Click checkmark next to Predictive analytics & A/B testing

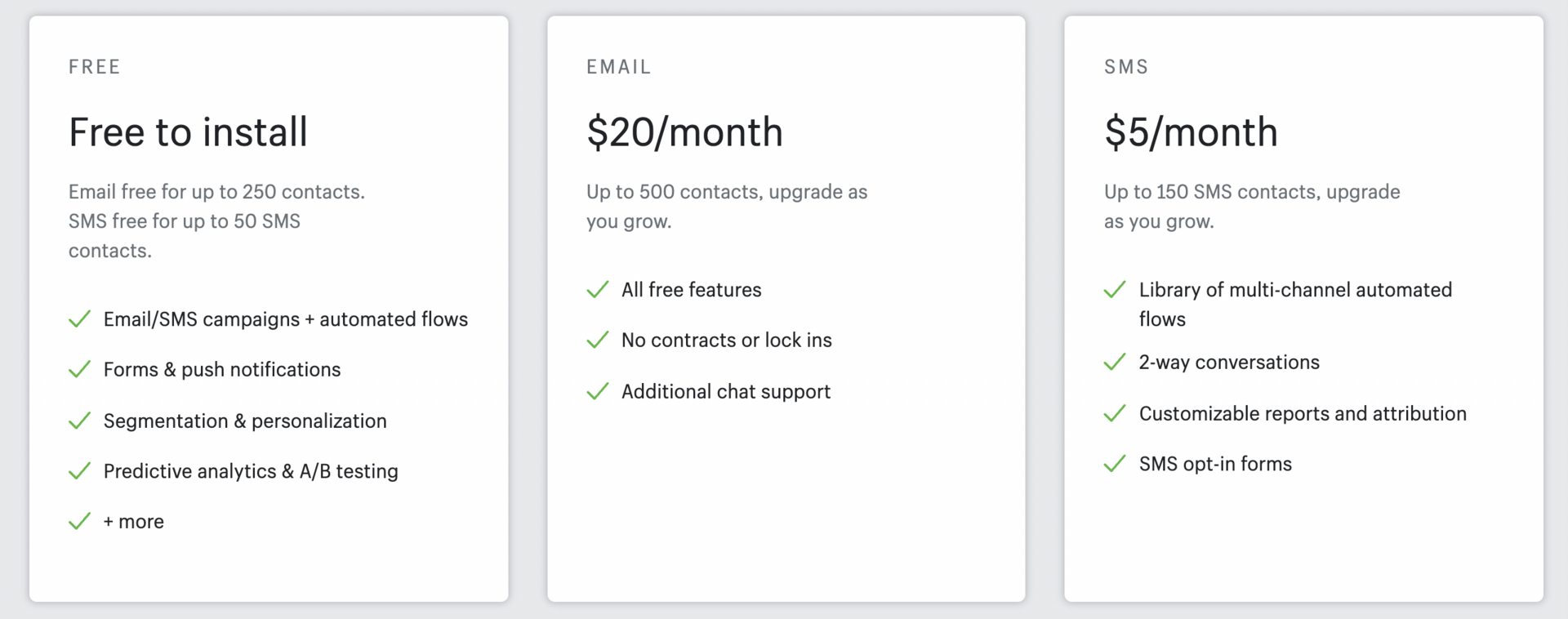pyautogui.click(x=80, y=471)
